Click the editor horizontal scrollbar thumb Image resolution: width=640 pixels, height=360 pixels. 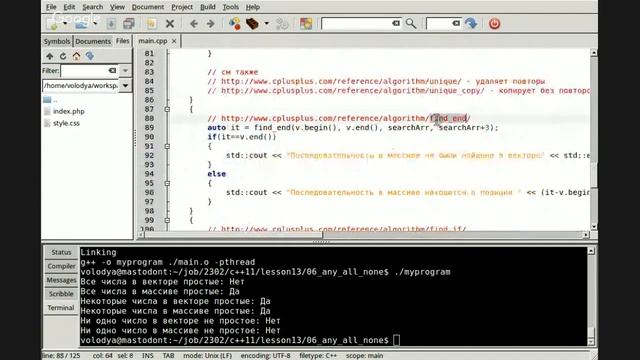(233, 235)
